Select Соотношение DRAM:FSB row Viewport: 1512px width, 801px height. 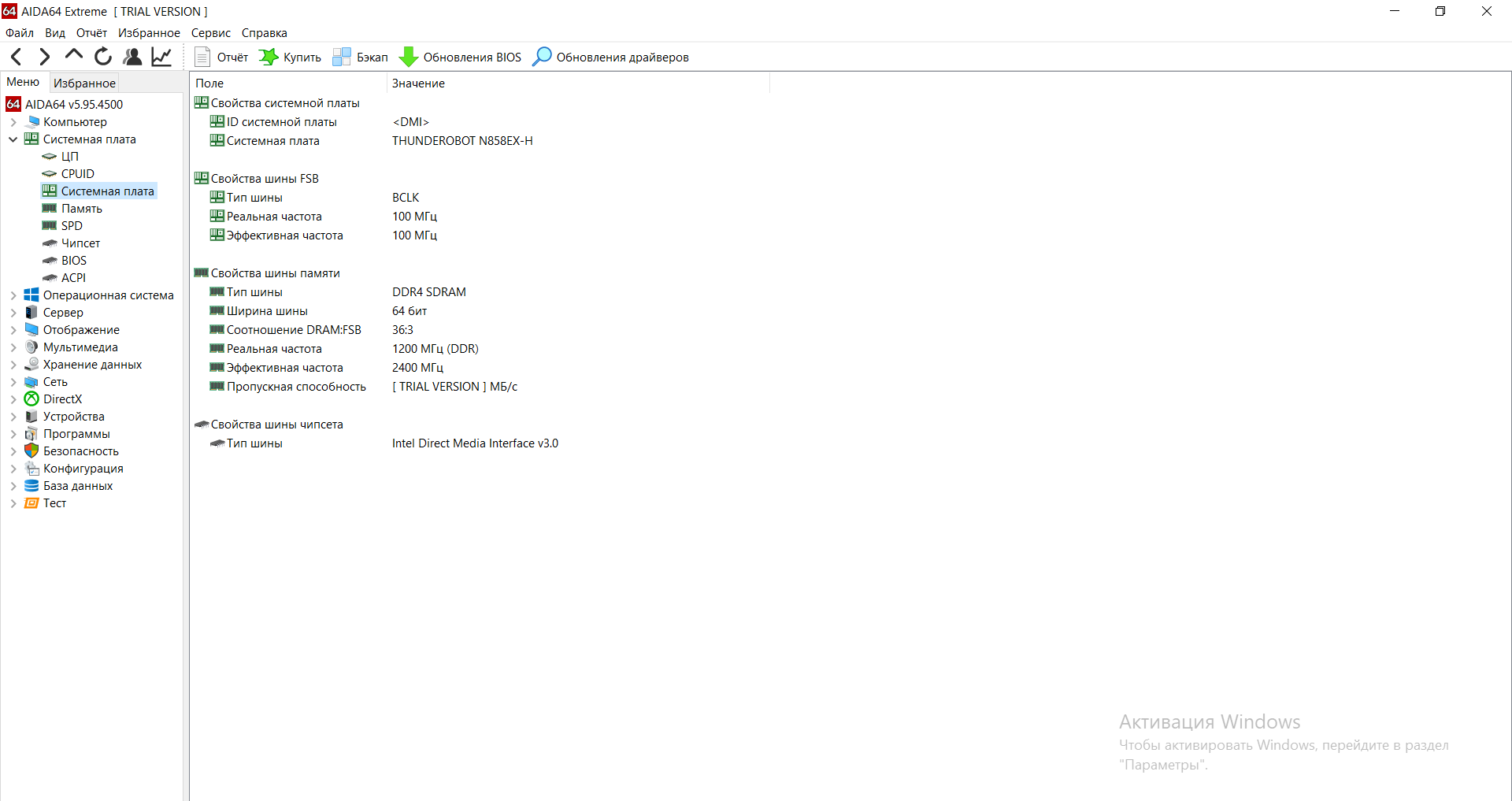click(x=312, y=330)
